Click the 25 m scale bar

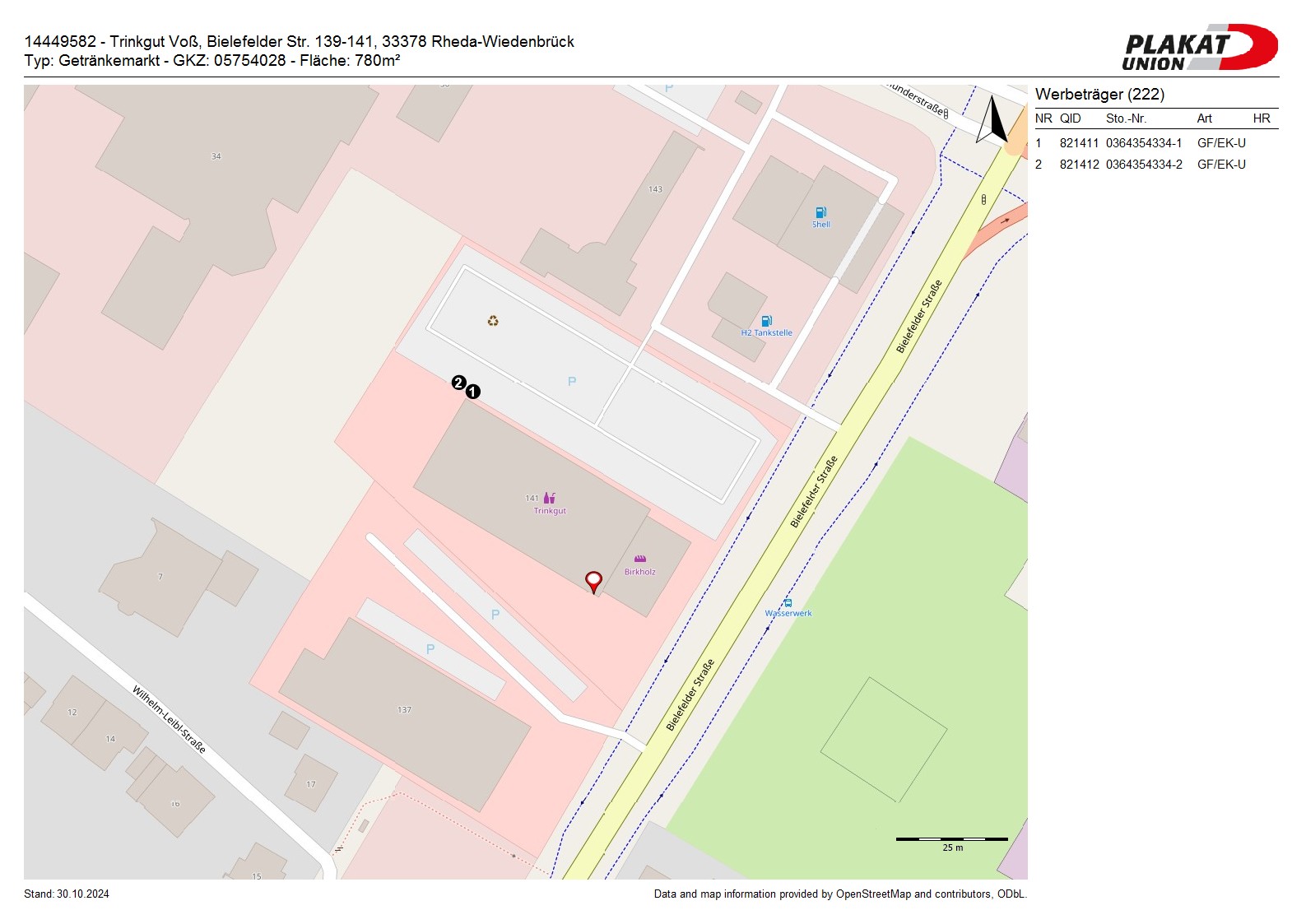click(x=951, y=840)
